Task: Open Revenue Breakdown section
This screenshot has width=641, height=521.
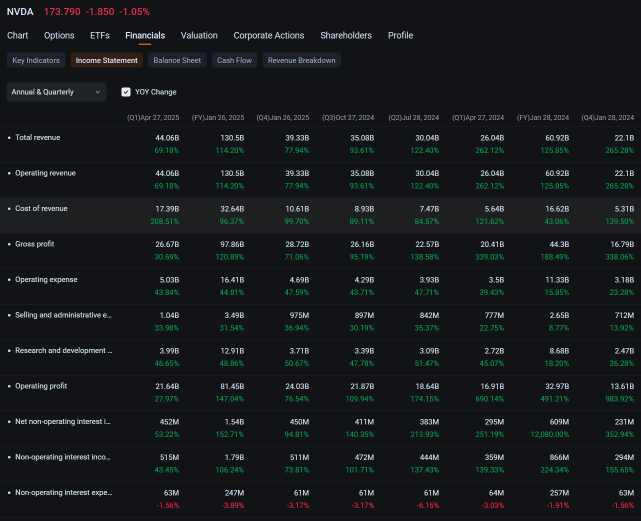Action: [302, 60]
